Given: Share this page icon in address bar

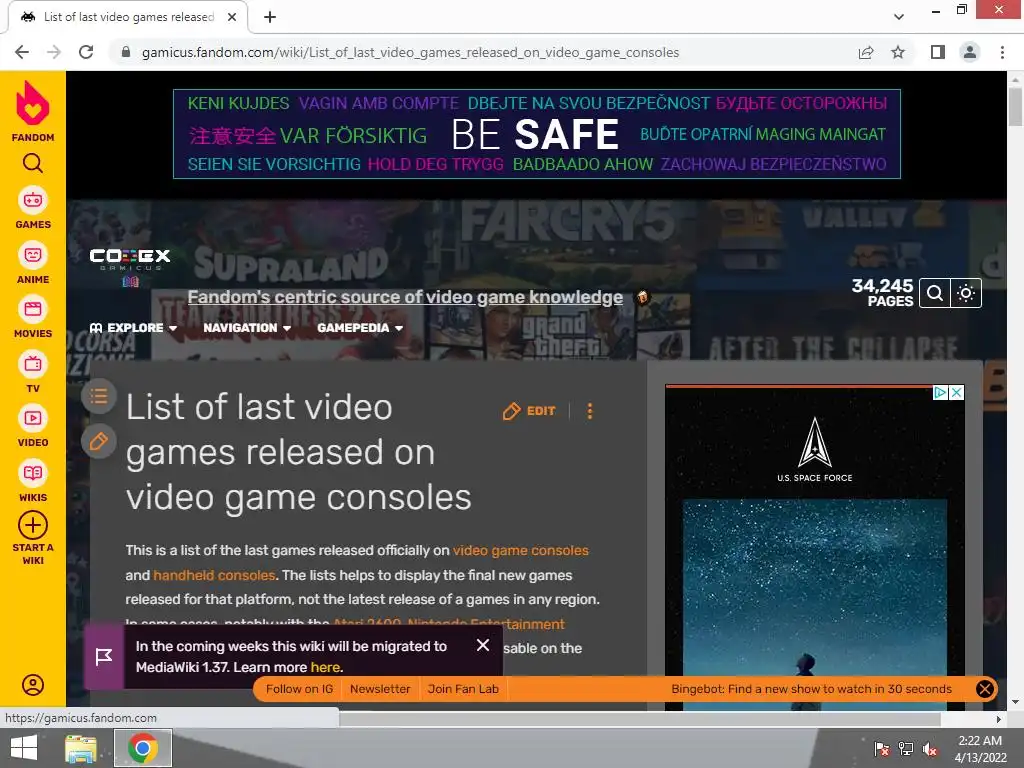Looking at the screenshot, I should coord(866,52).
